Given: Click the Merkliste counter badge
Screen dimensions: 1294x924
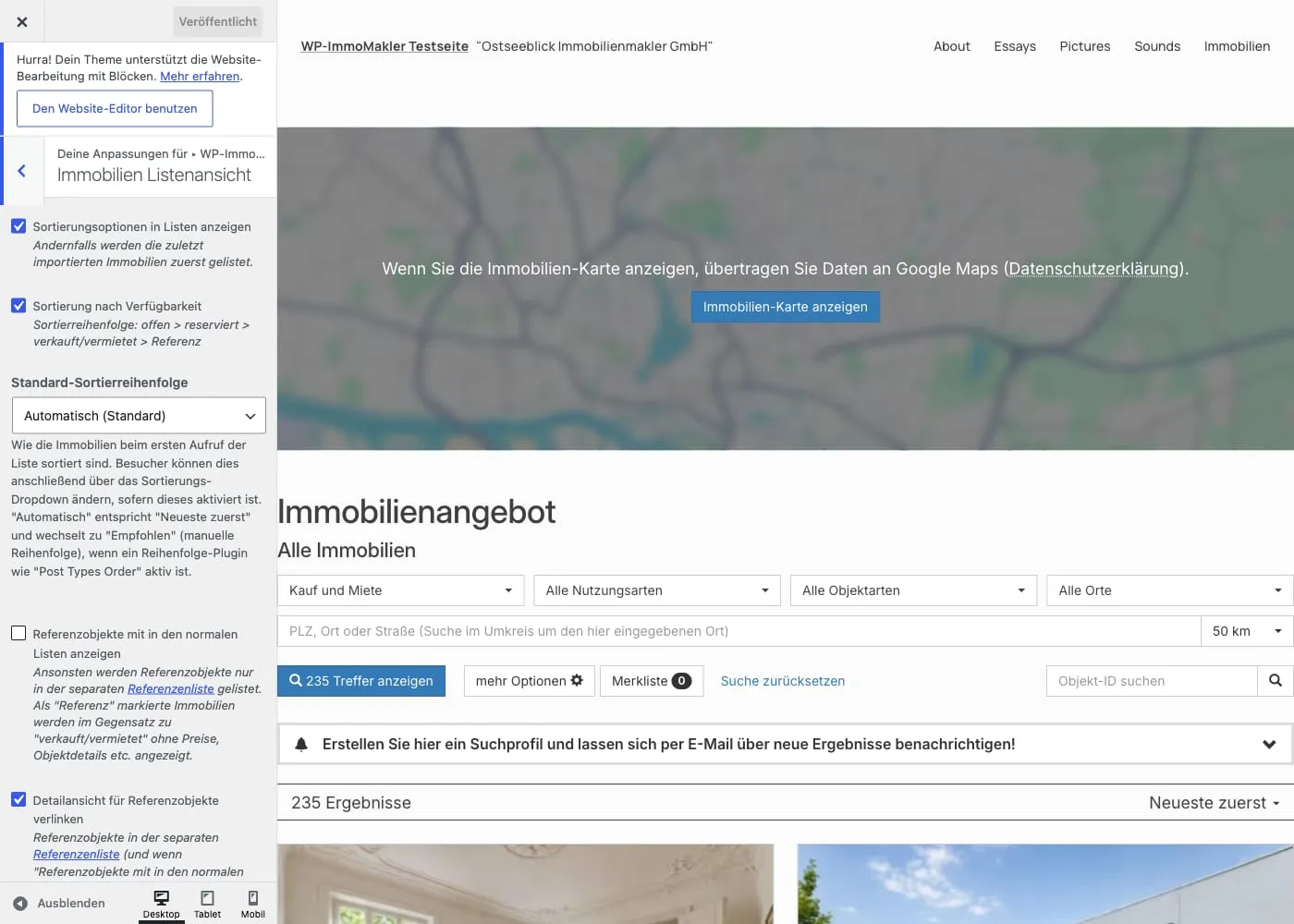Looking at the screenshot, I should click(681, 681).
